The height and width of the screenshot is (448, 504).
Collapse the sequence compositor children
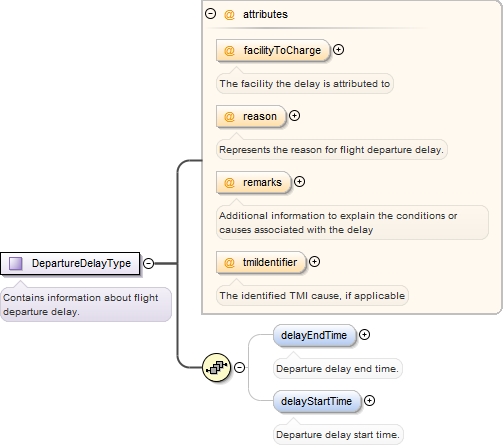tap(239, 367)
